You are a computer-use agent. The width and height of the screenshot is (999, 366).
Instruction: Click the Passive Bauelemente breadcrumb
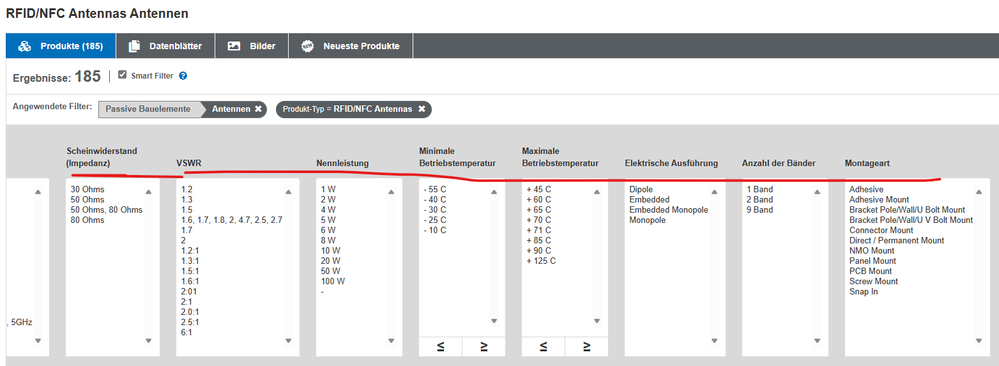[x=148, y=109]
